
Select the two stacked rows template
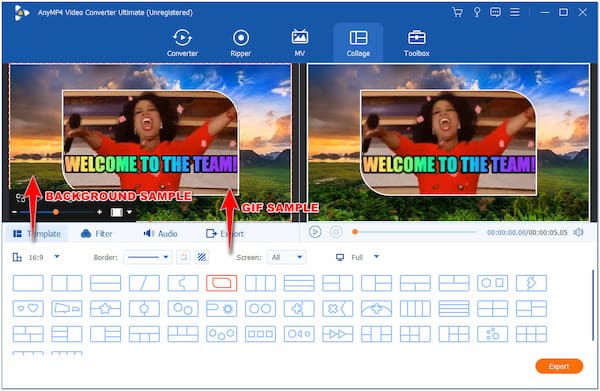(x=105, y=283)
